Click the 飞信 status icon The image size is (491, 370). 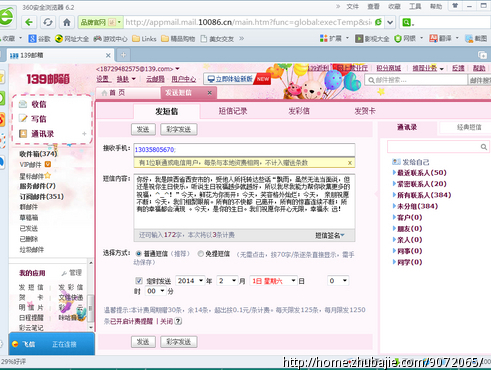[15, 344]
